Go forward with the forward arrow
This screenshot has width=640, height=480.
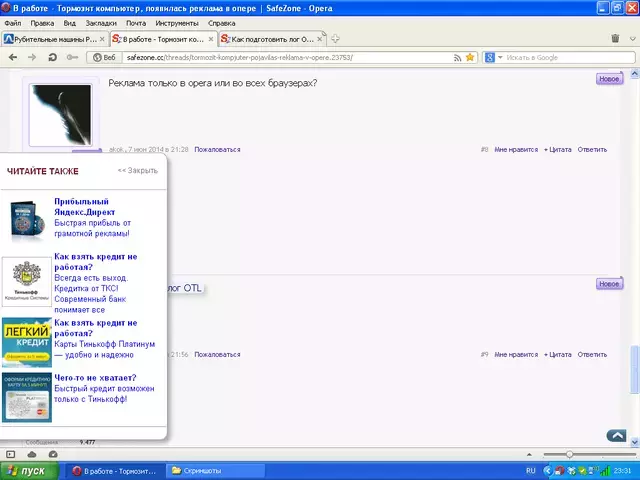click(32, 58)
